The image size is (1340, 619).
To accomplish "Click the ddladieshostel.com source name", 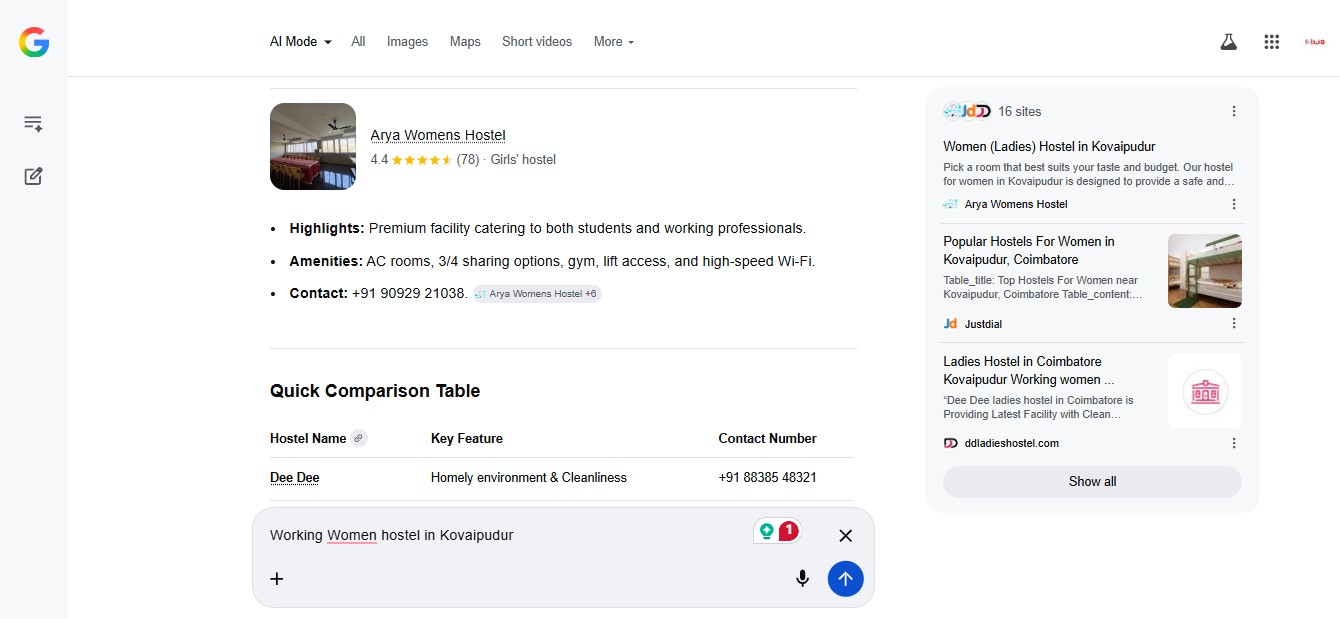I will tap(1012, 443).
